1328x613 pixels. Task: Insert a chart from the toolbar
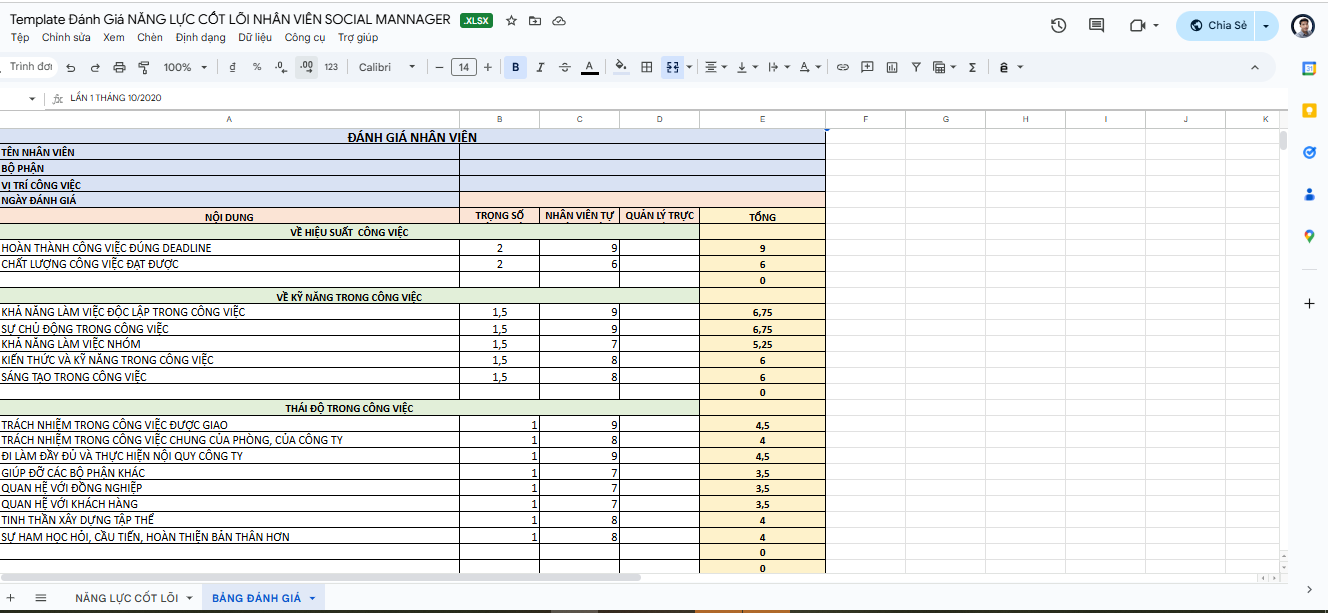pos(891,67)
